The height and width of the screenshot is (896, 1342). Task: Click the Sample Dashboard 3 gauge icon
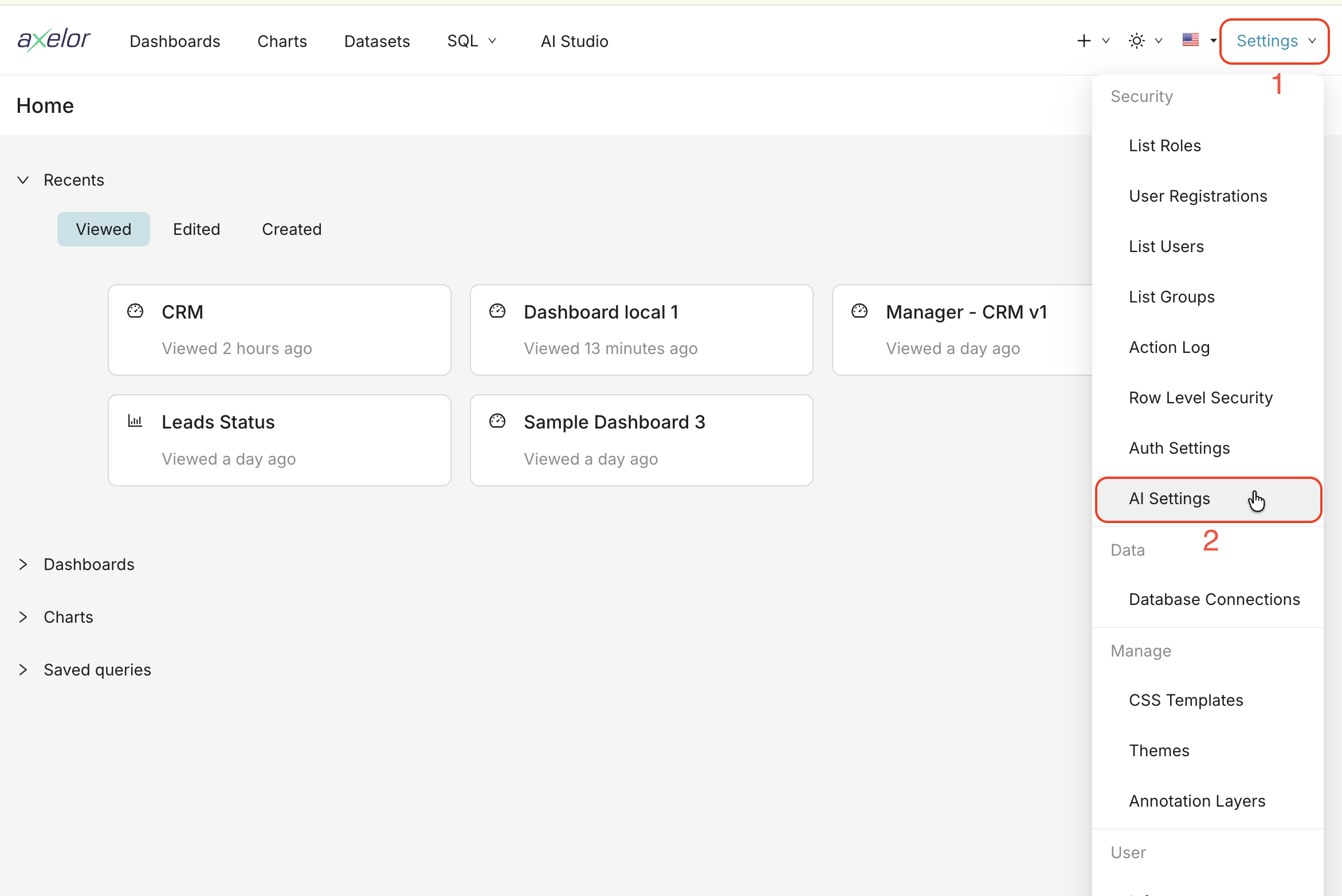[497, 421]
